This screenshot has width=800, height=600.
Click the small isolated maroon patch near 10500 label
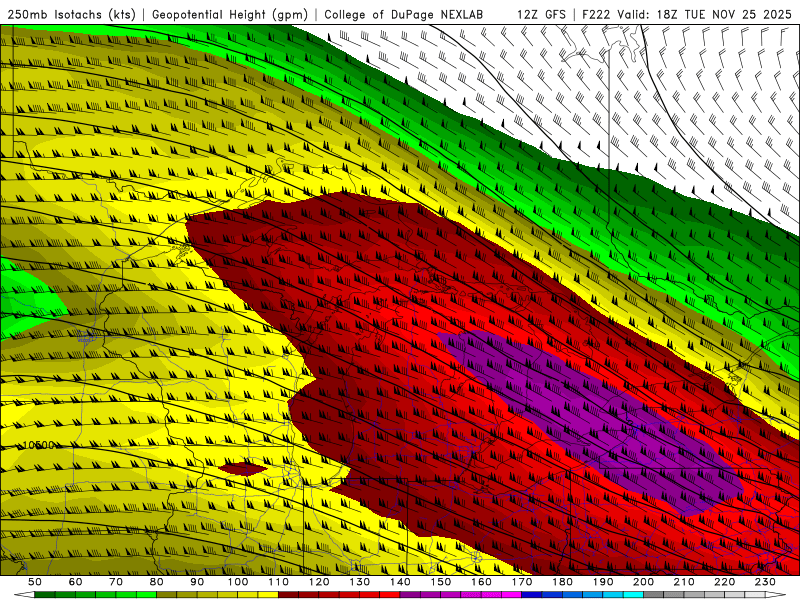243,469
